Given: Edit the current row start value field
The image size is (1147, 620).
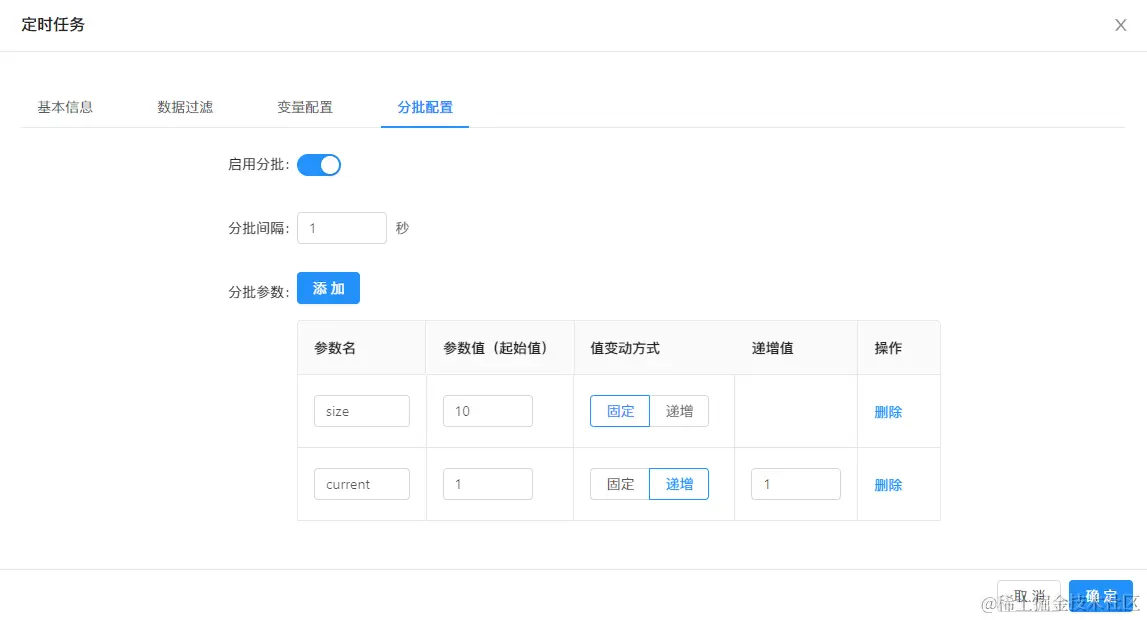Looking at the screenshot, I should [x=488, y=484].
